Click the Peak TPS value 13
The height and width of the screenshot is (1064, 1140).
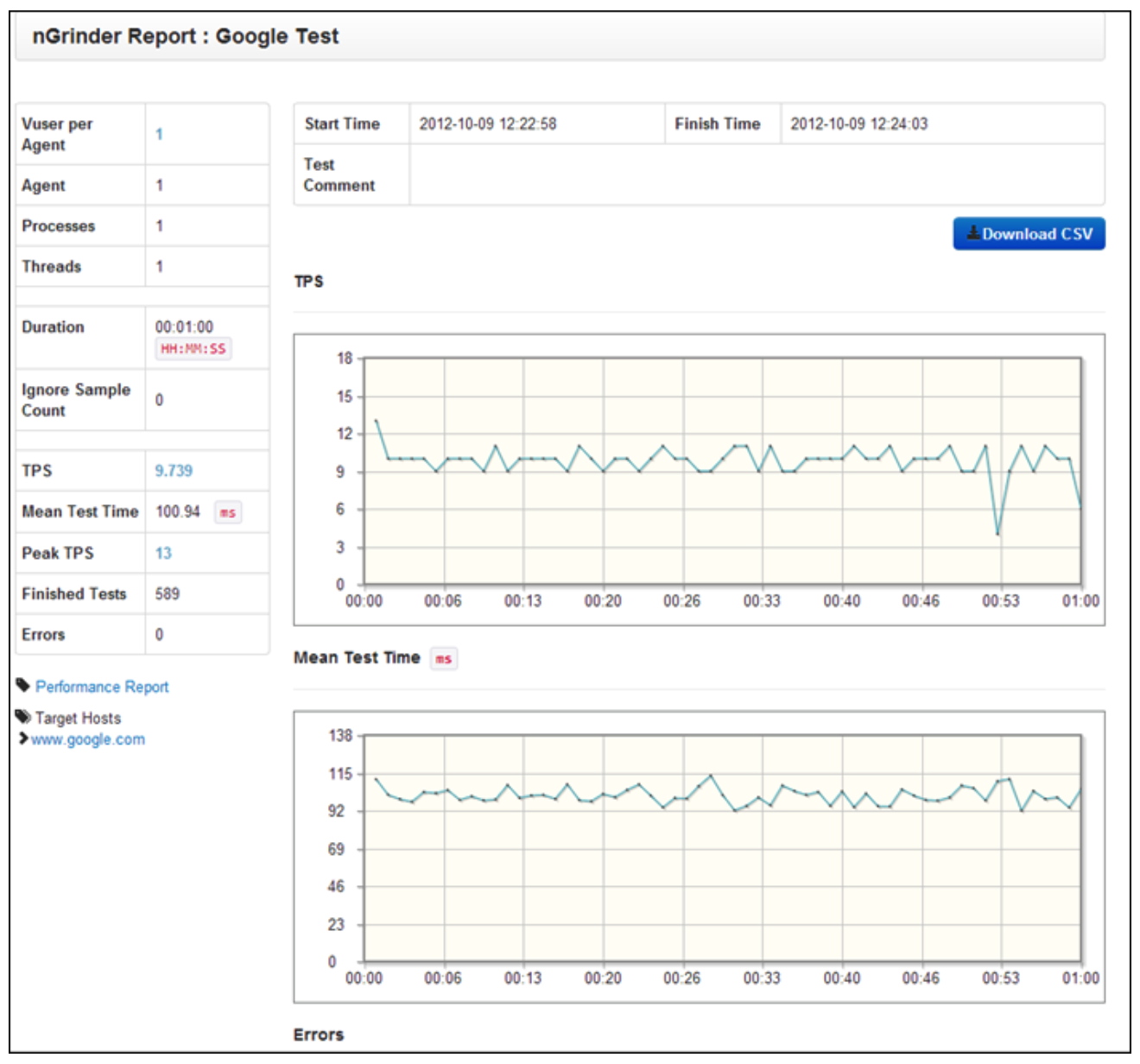point(163,553)
